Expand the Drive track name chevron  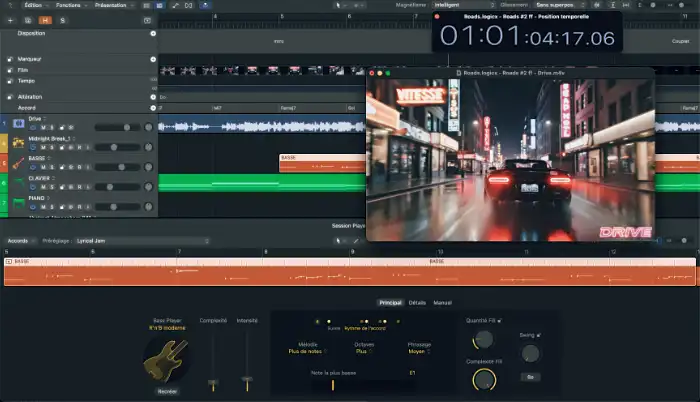pos(45,119)
